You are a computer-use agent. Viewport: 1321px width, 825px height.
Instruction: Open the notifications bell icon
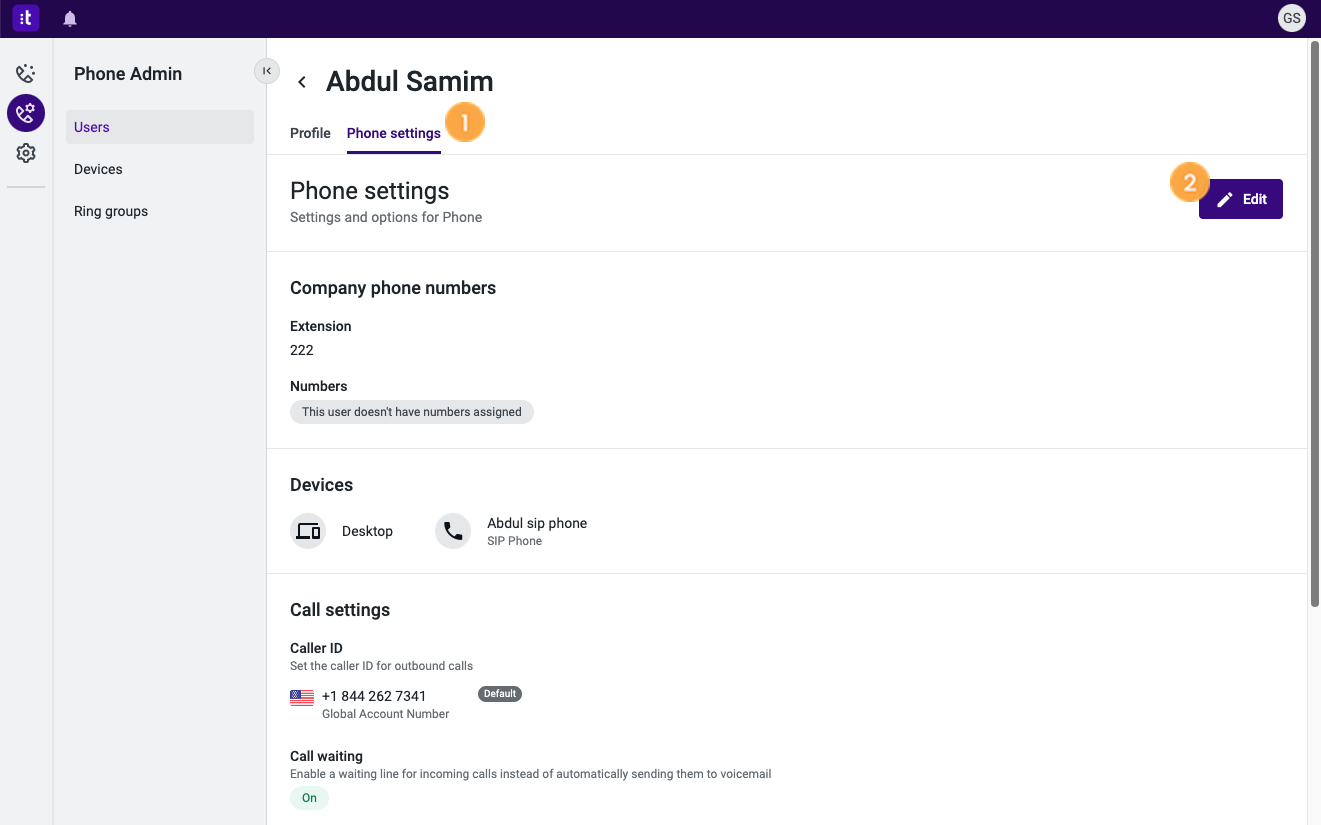(x=70, y=19)
